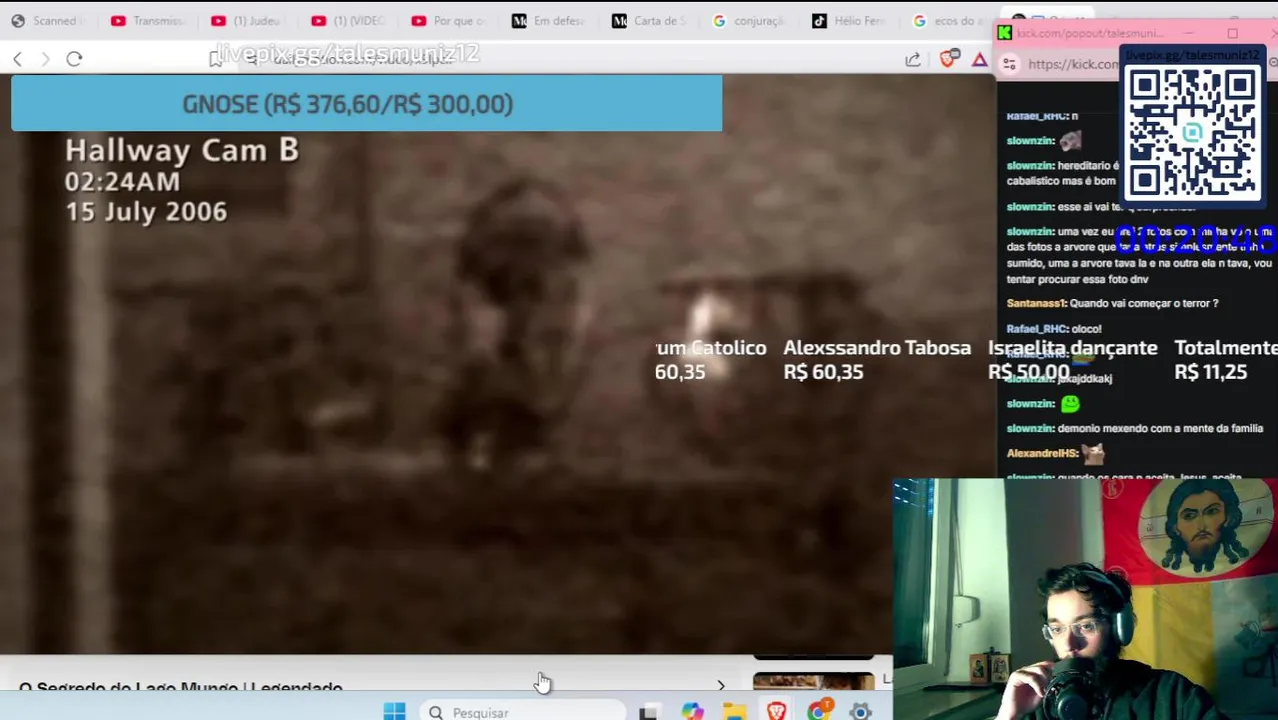Click the video title 'O Segredo do Lago Mungo'

(181, 688)
